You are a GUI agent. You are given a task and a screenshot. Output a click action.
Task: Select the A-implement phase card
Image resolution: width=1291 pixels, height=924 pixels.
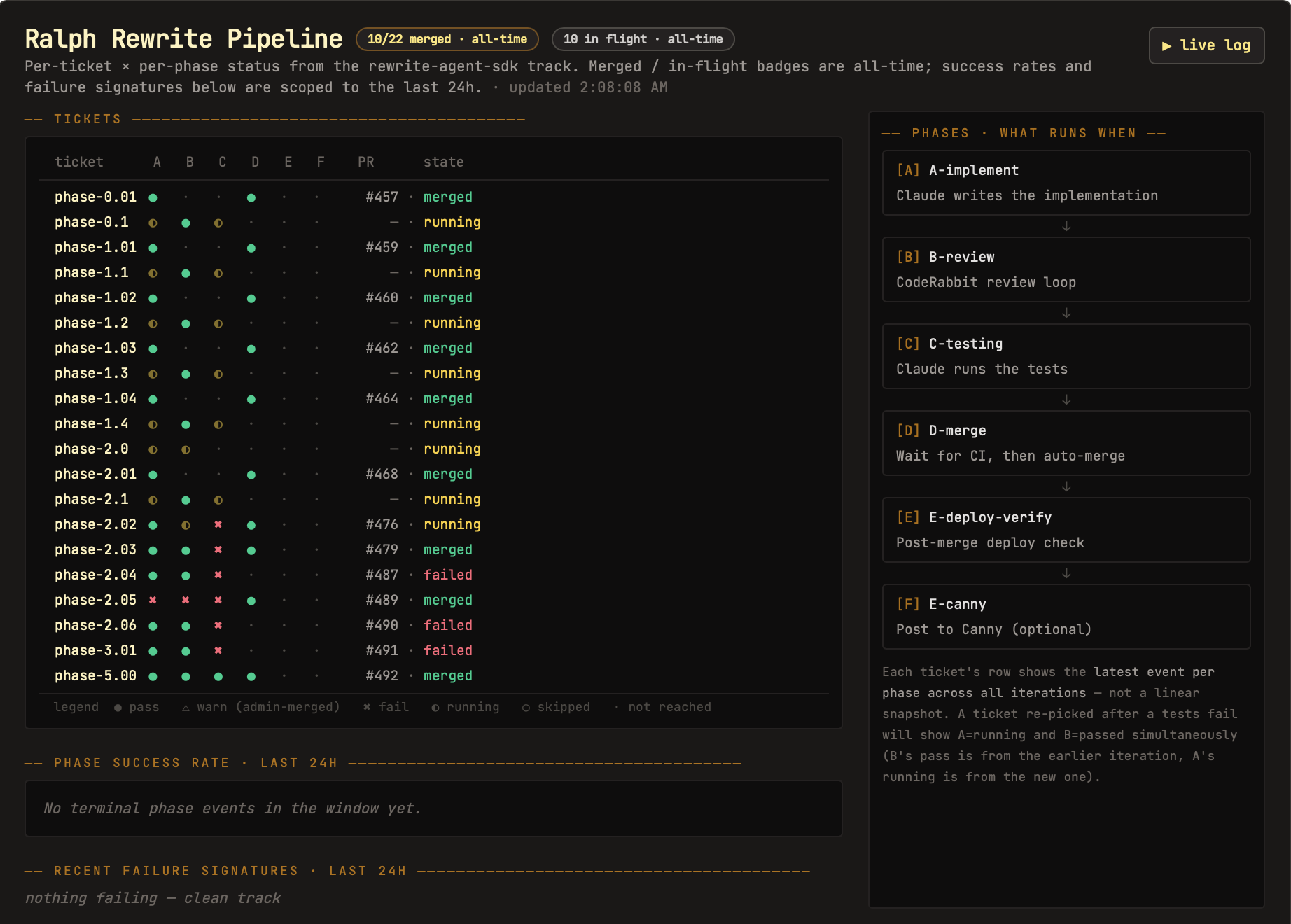click(x=1066, y=183)
